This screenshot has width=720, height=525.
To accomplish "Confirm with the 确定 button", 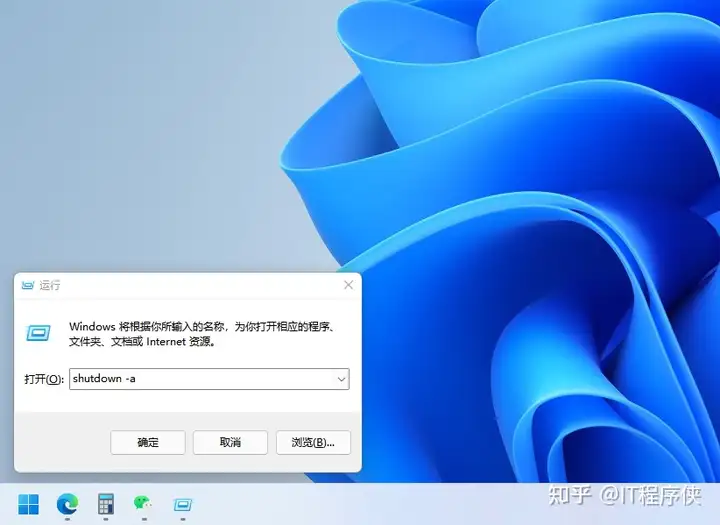I will pos(148,442).
